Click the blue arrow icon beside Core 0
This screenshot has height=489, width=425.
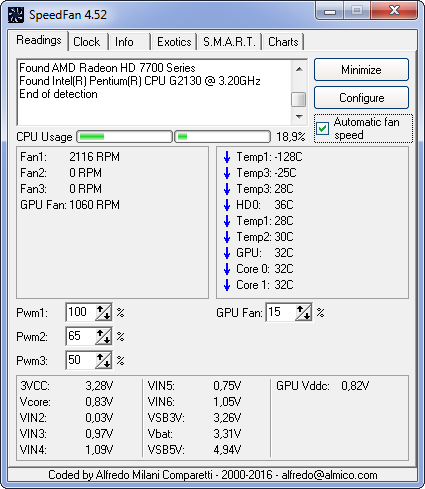(227, 269)
